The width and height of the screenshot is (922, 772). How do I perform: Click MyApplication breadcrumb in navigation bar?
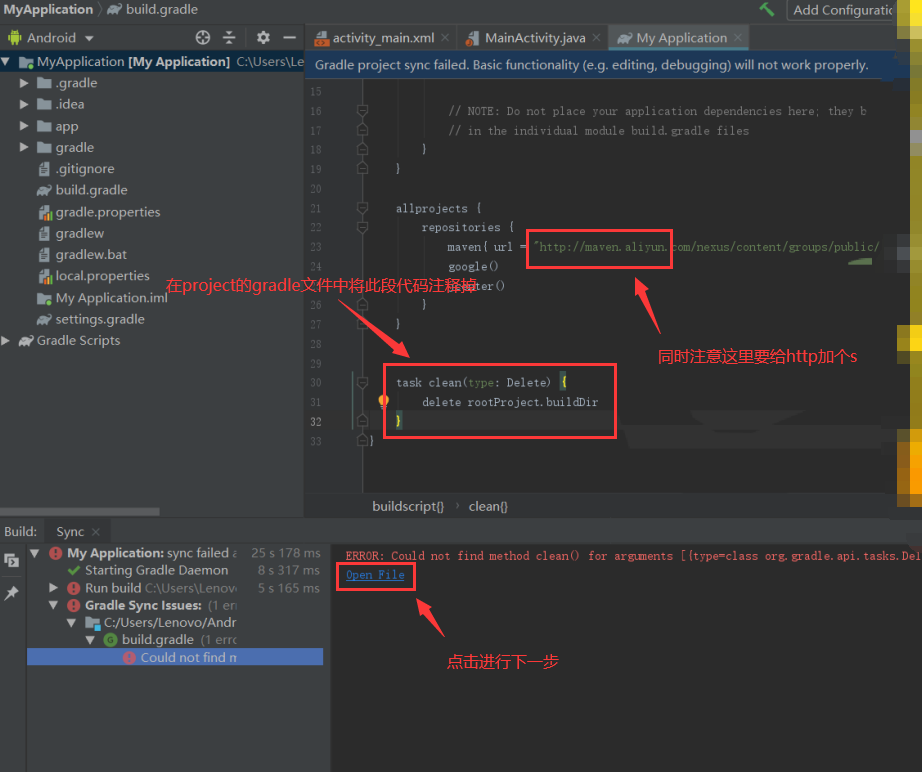pyautogui.click(x=48, y=9)
